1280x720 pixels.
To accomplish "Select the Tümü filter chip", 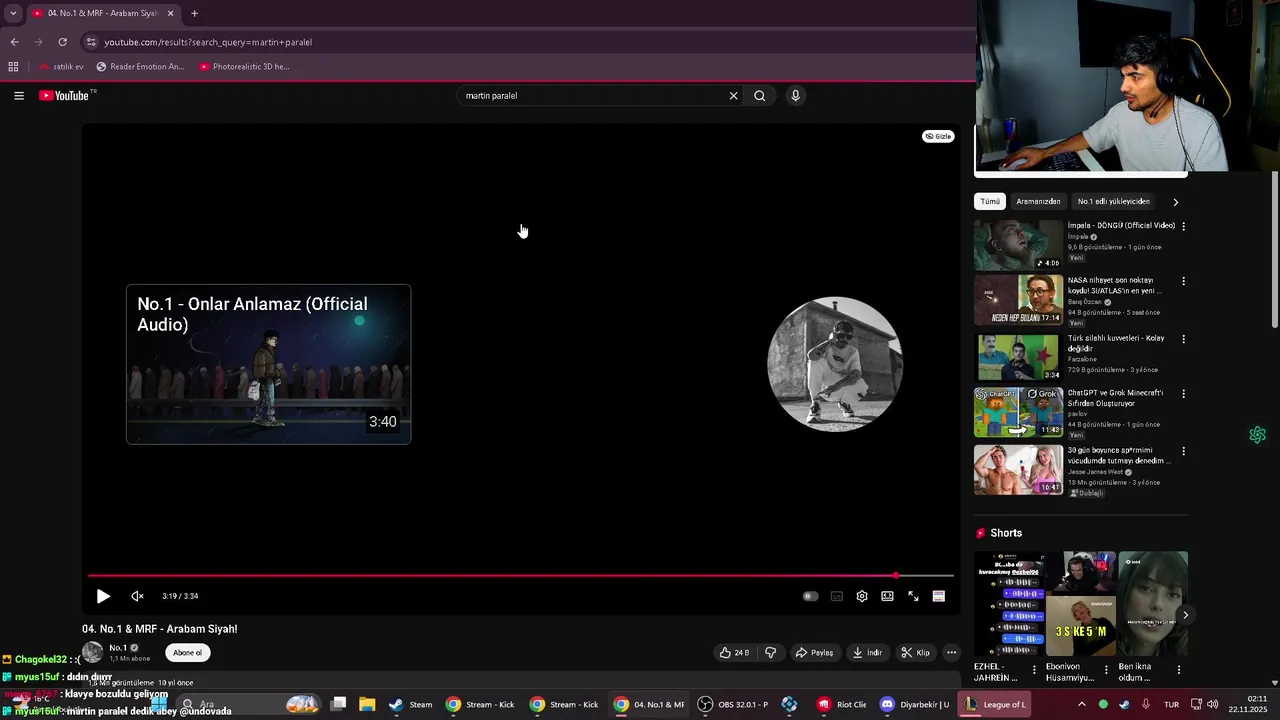I will click(990, 202).
